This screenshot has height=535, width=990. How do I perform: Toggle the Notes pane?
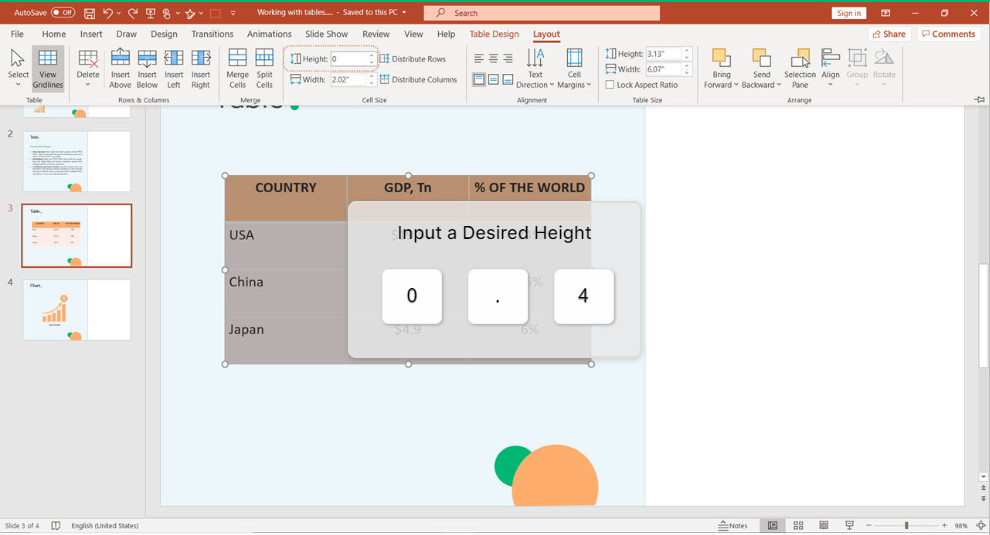click(x=732, y=526)
